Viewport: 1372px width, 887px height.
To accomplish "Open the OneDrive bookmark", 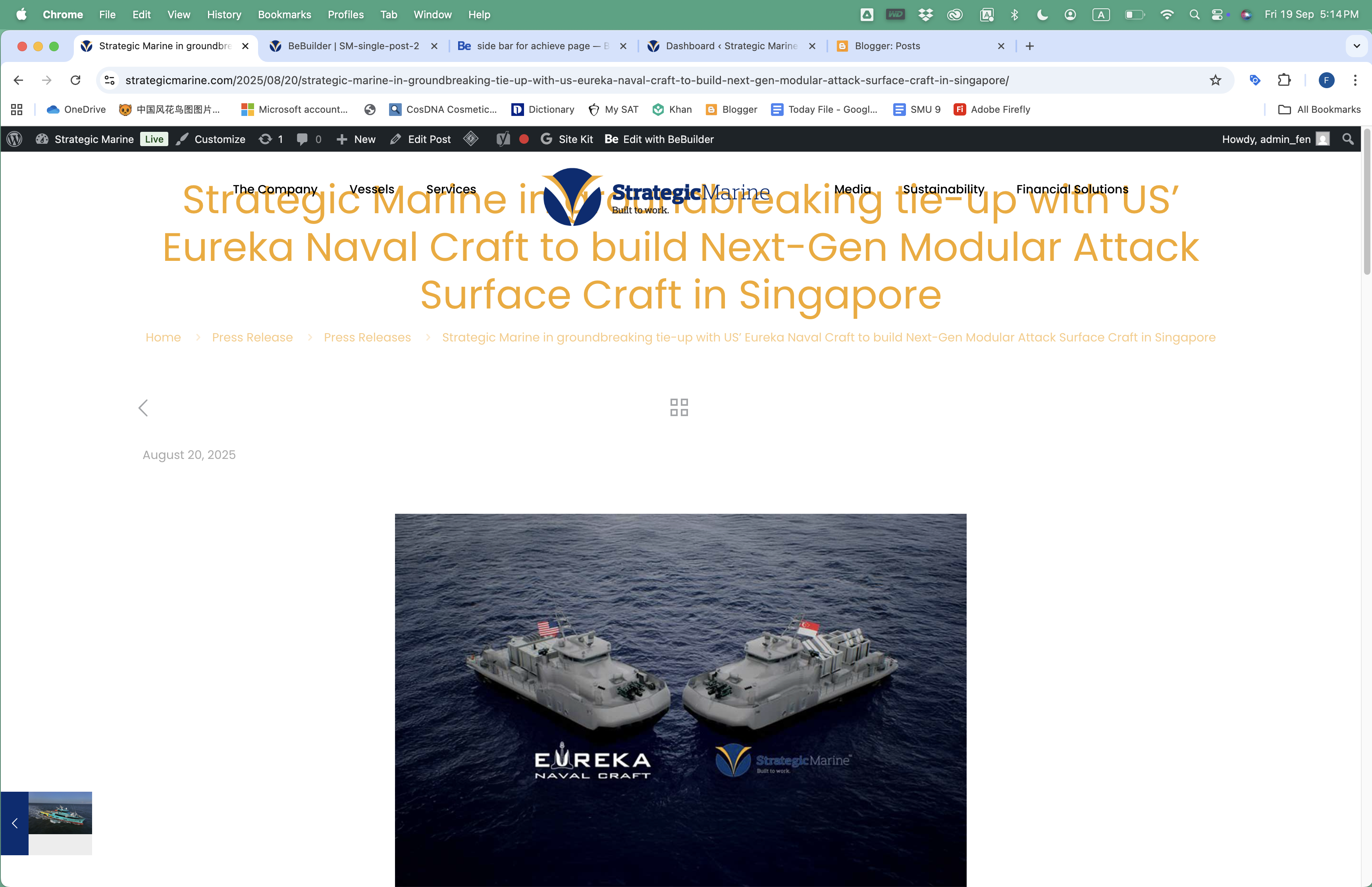I will 76,110.
